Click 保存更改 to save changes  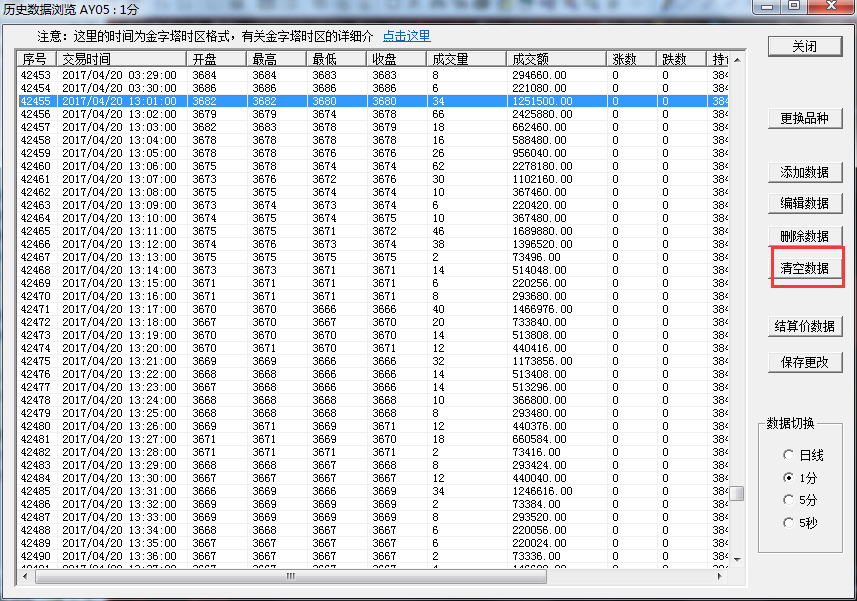[804, 362]
